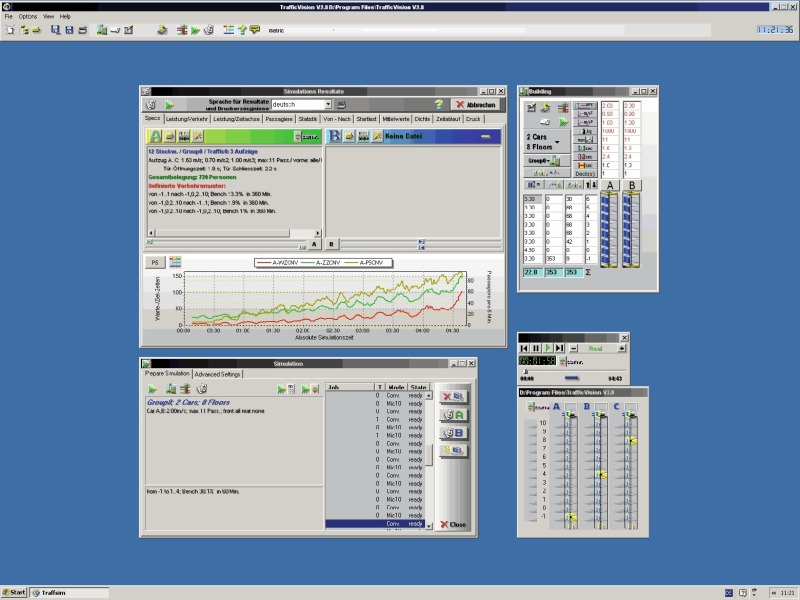Click the metric units label in toolbar
Image resolution: width=800 pixels, height=600 pixels.
click(276, 31)
